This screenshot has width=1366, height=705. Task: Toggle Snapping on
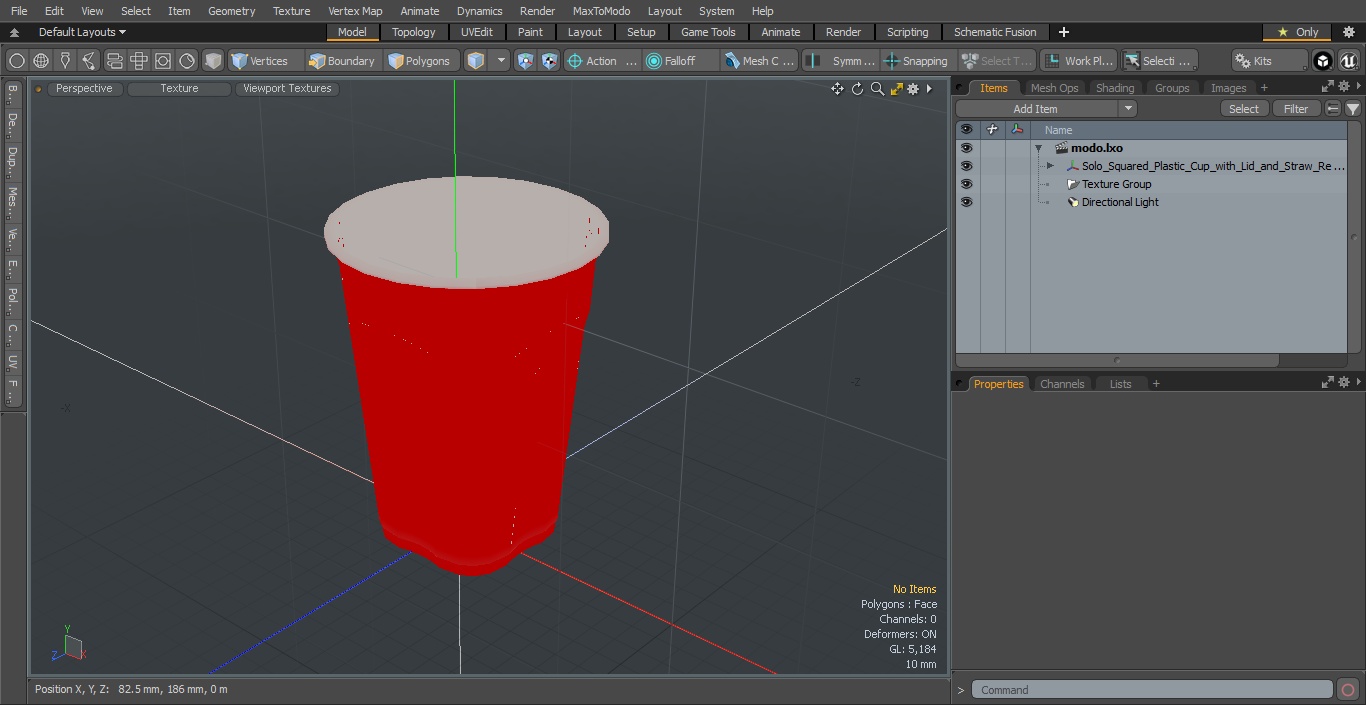916,61
